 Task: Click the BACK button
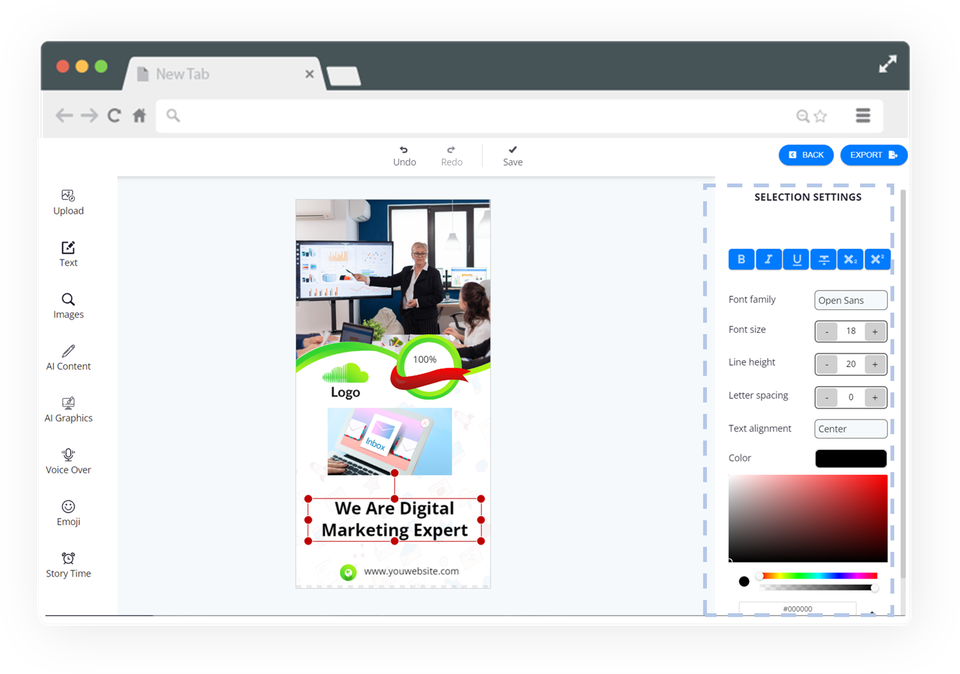pos(806,155)
